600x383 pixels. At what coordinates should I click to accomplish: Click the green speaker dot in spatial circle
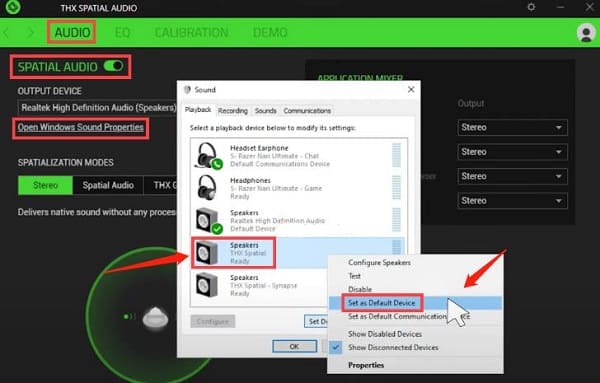tap(126, 317)
